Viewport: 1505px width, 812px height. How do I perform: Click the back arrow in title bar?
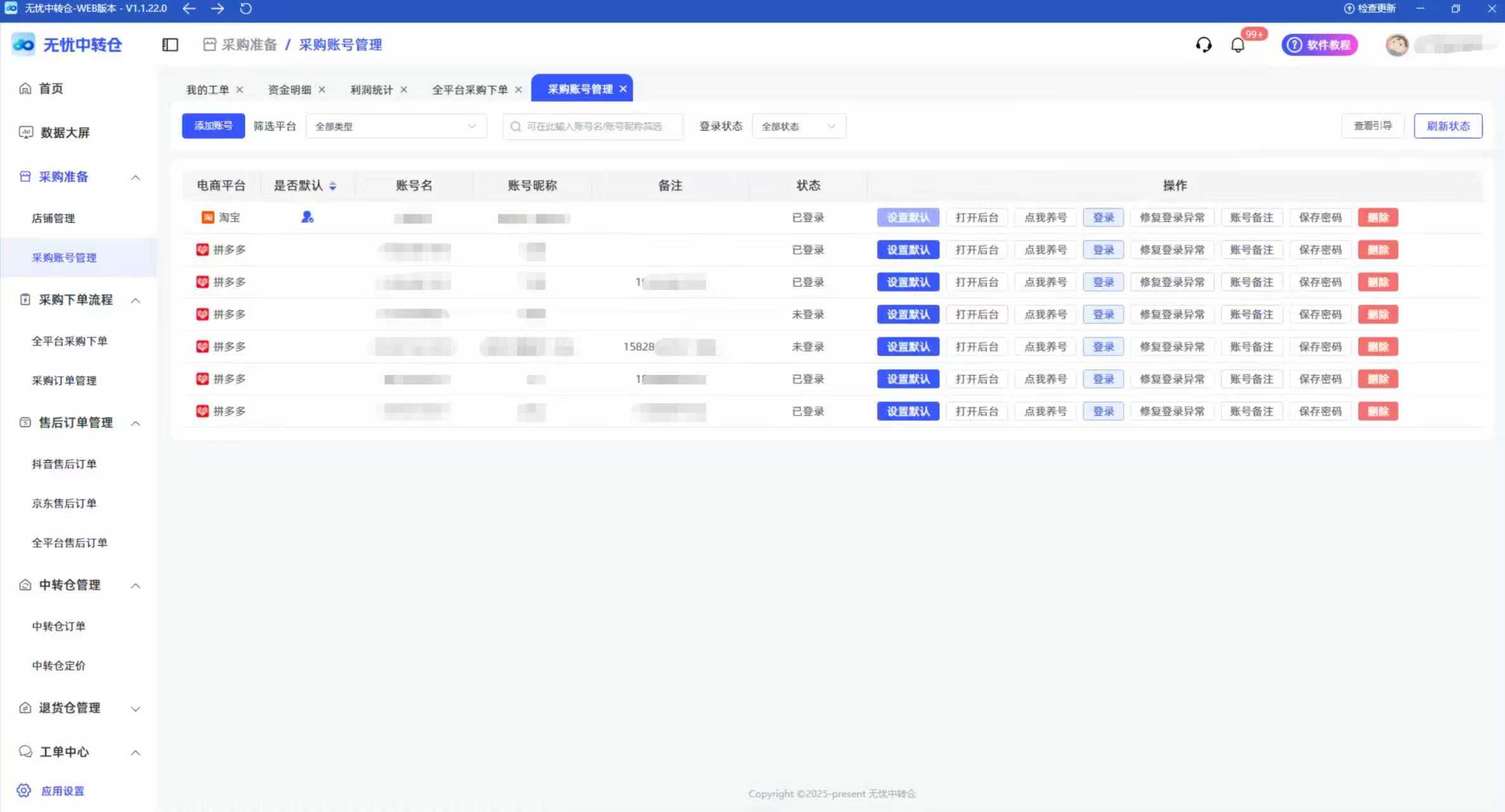[189, 8]
